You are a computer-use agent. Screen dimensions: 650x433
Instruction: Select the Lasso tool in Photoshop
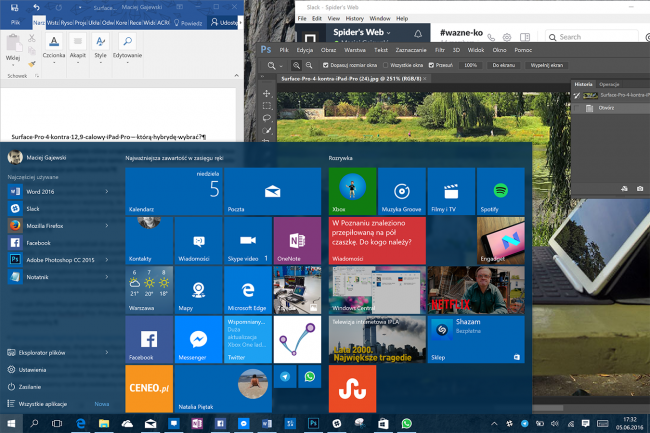267,118
